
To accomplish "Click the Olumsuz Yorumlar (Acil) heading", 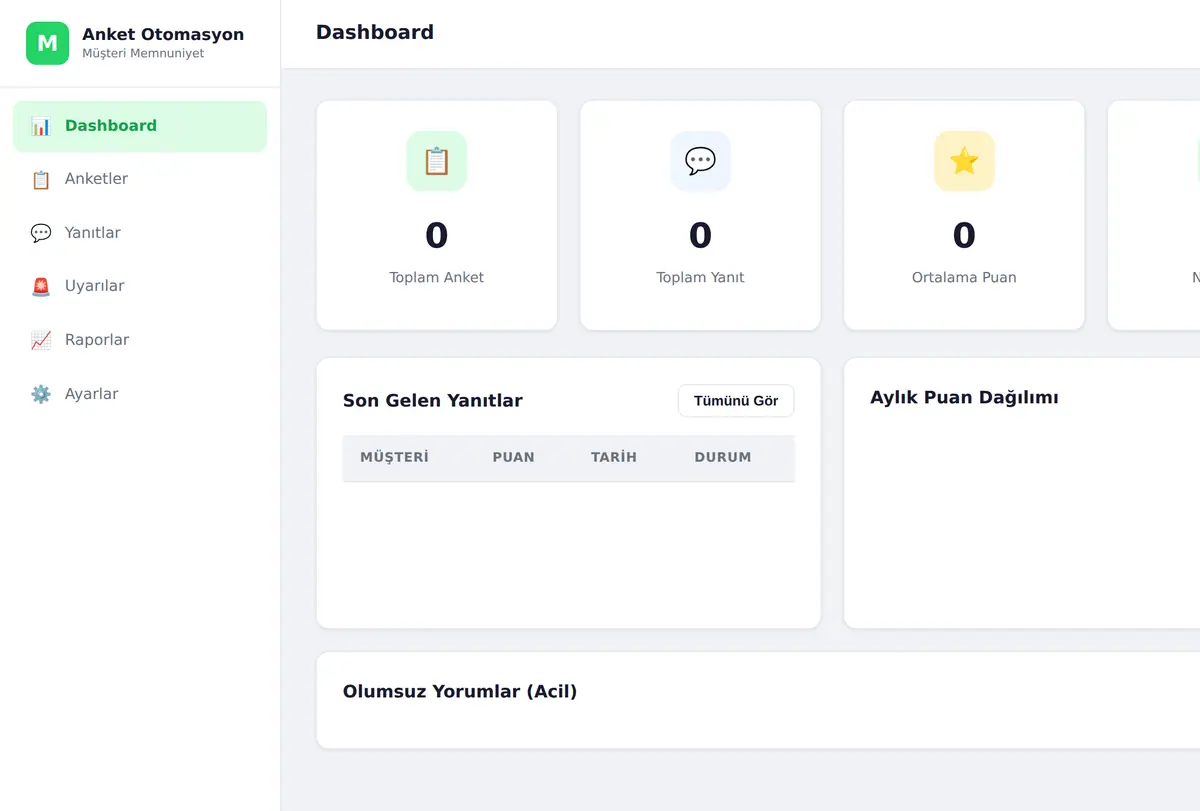I will coord(460,692).
